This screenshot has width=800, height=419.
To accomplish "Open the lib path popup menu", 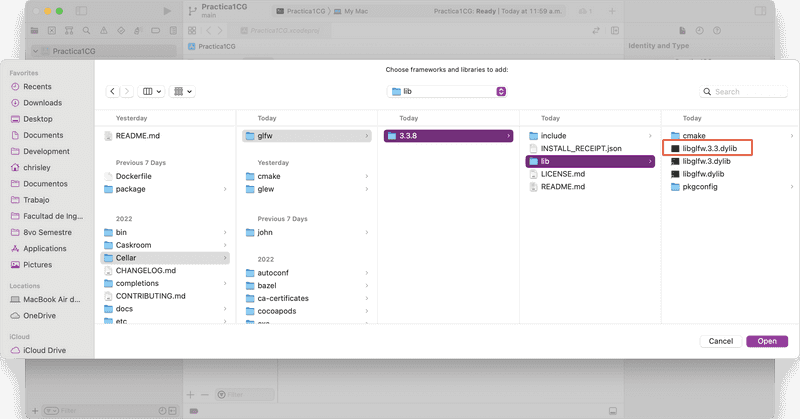I will (x=447, y=91).
